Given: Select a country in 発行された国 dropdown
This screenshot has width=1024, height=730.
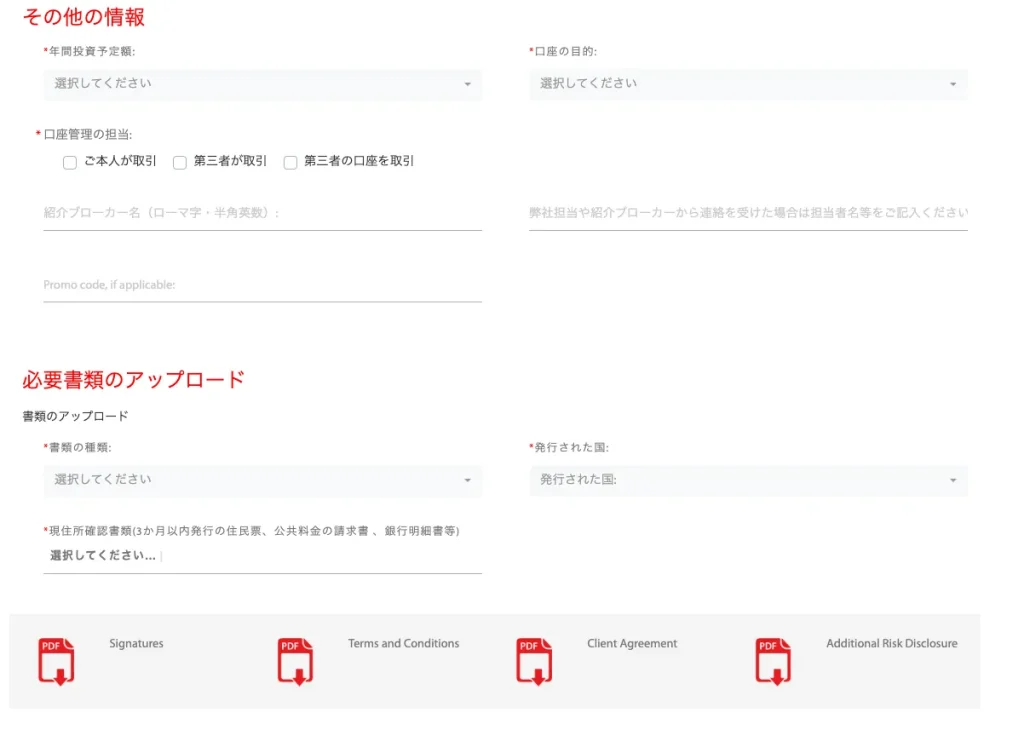Looking at the screenshot, I should (748, 480).
